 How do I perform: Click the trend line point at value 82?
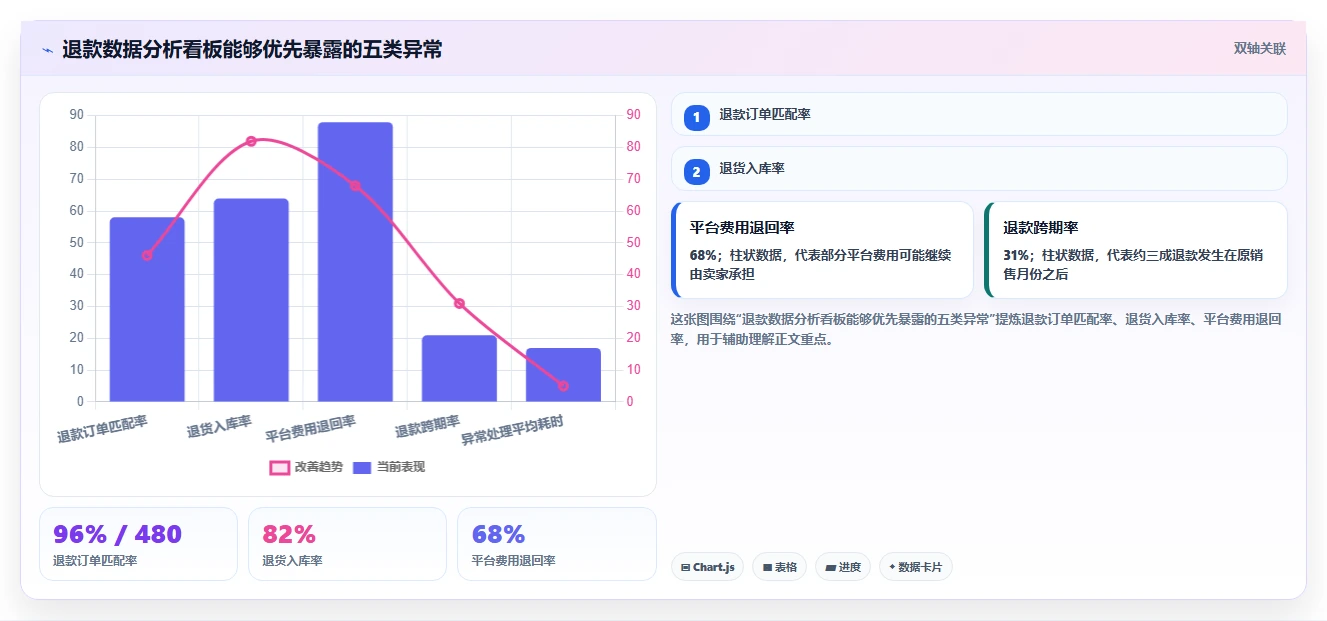click(251, 141)
